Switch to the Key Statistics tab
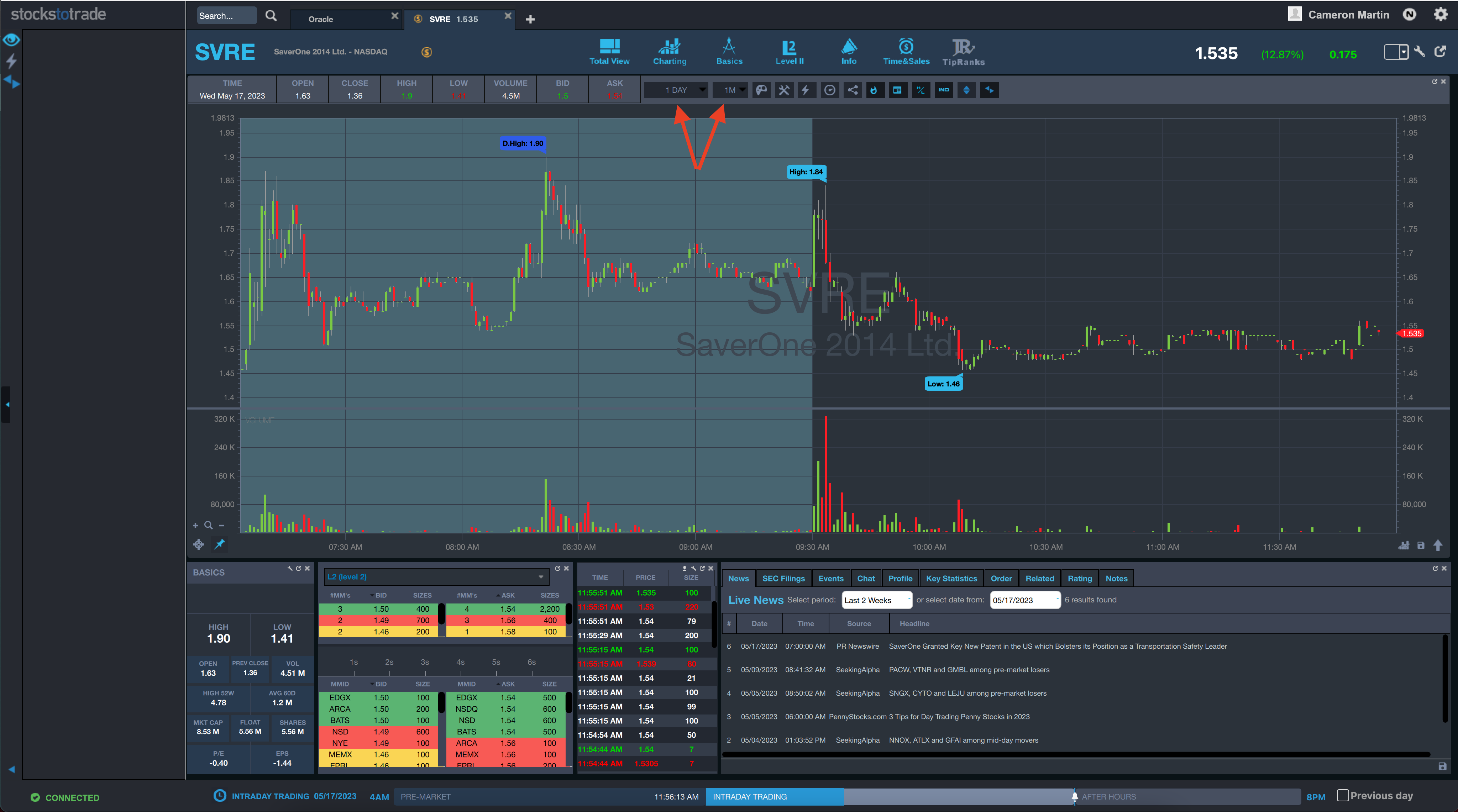 [x=951, y=578]
